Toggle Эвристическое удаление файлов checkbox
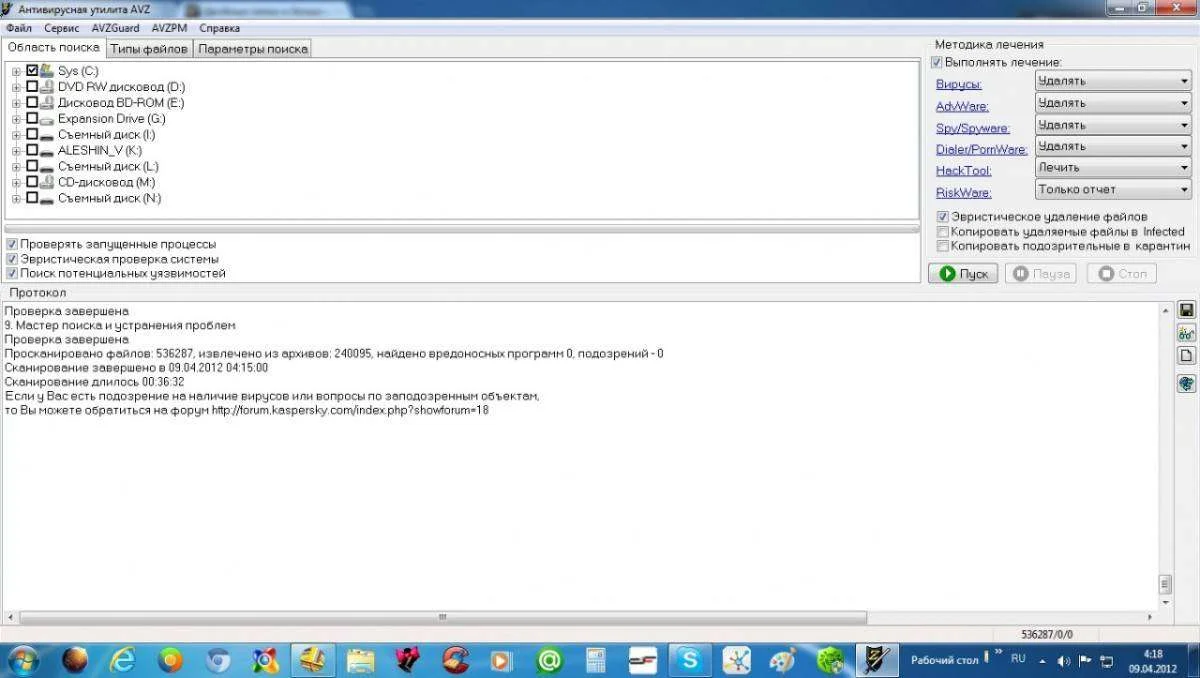 click(943, 216)
